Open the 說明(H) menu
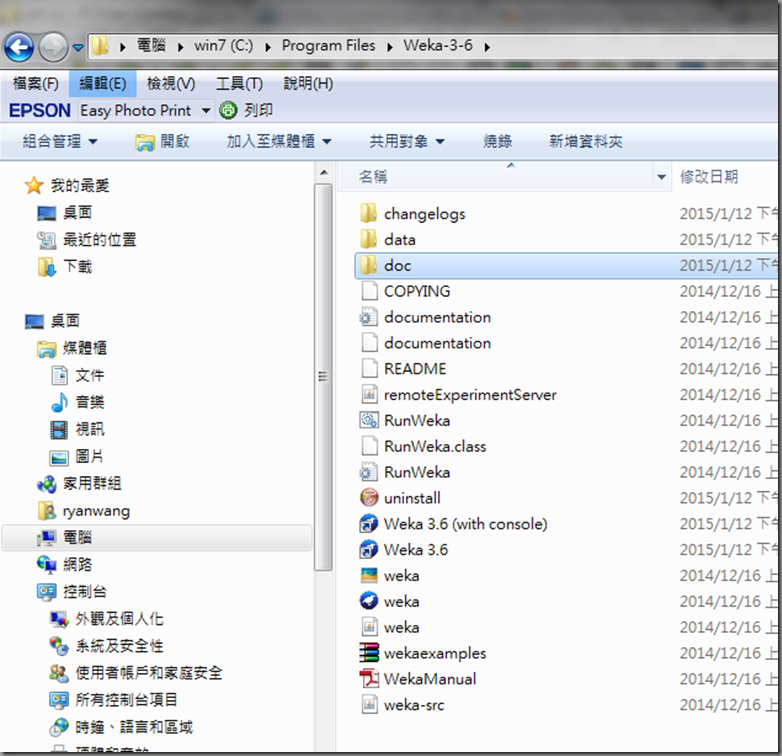The width and height of the screenshot is (782, 756). (x=308, y=83)
